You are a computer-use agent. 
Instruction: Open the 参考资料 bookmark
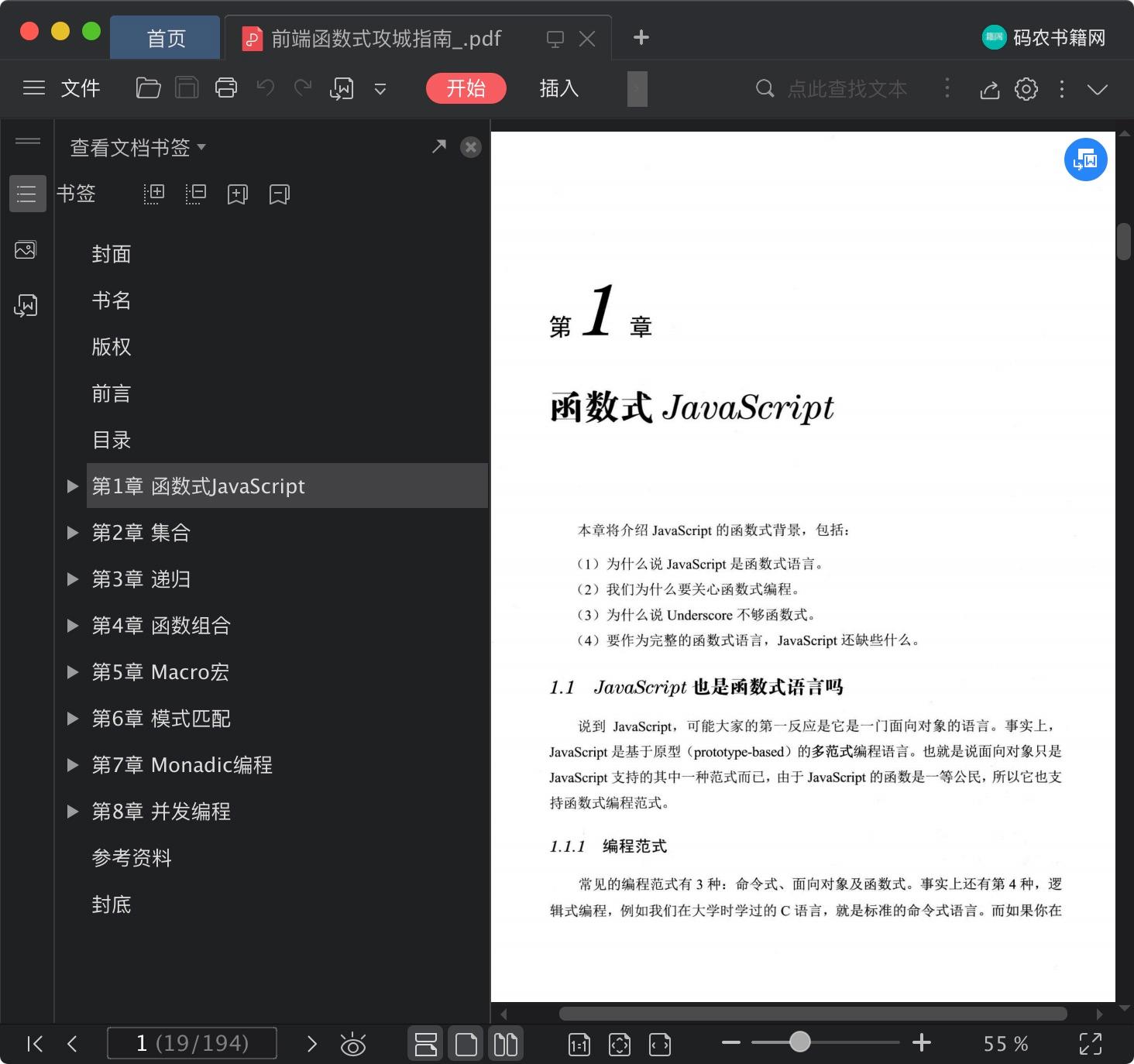(x=132, y=858)
